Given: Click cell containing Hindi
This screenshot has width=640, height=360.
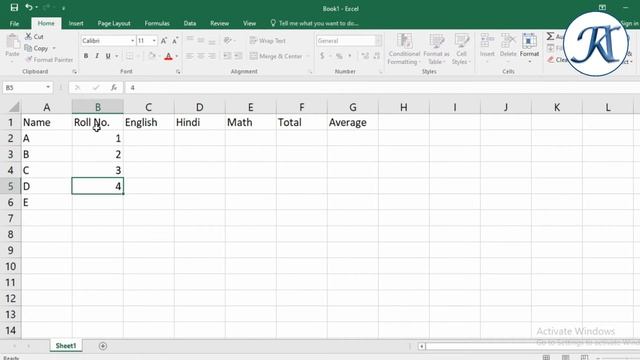Looking at the screenshot, I should (200, 122).
